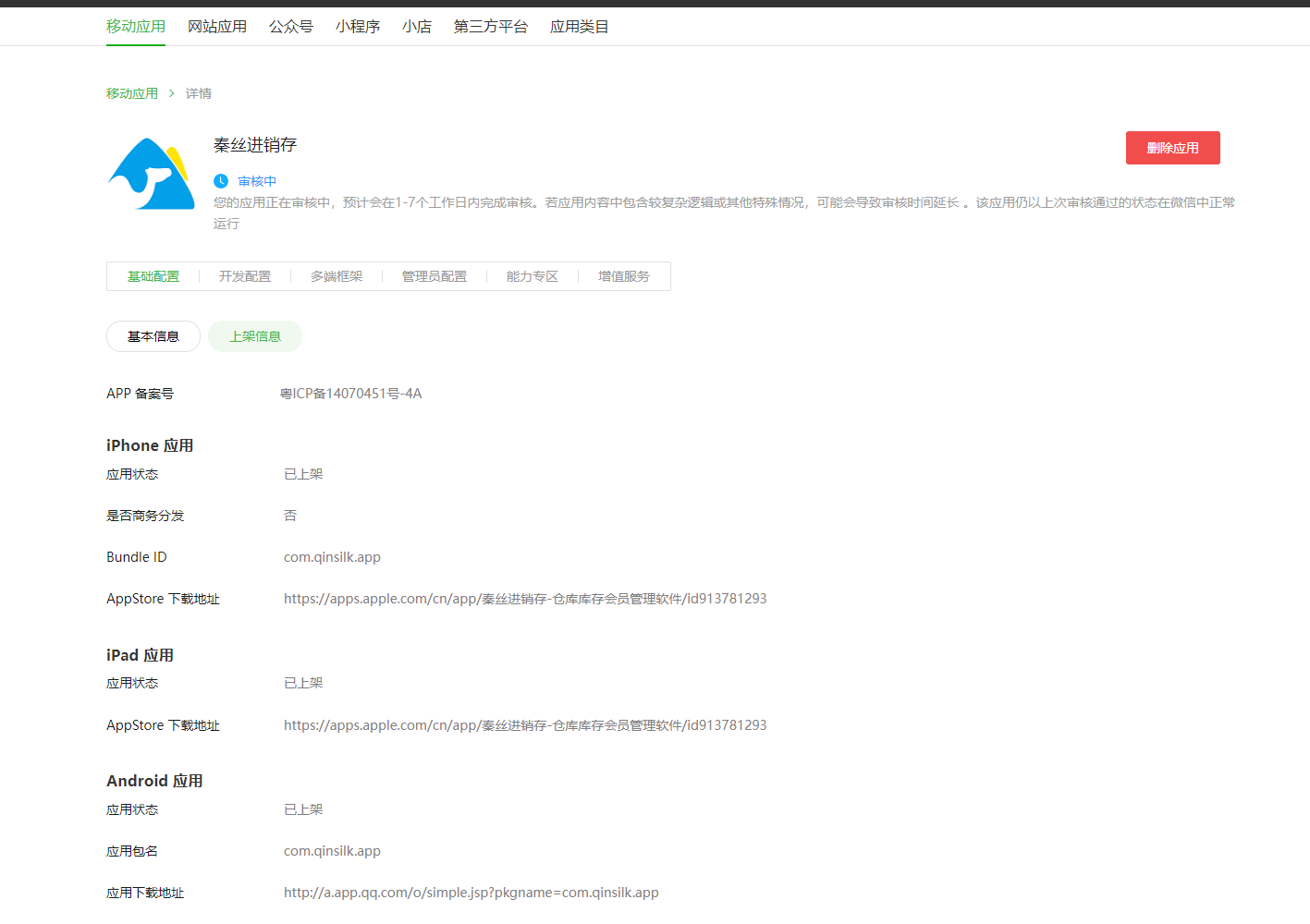Go to the 能力专区 sub-tab

[533, 276]
